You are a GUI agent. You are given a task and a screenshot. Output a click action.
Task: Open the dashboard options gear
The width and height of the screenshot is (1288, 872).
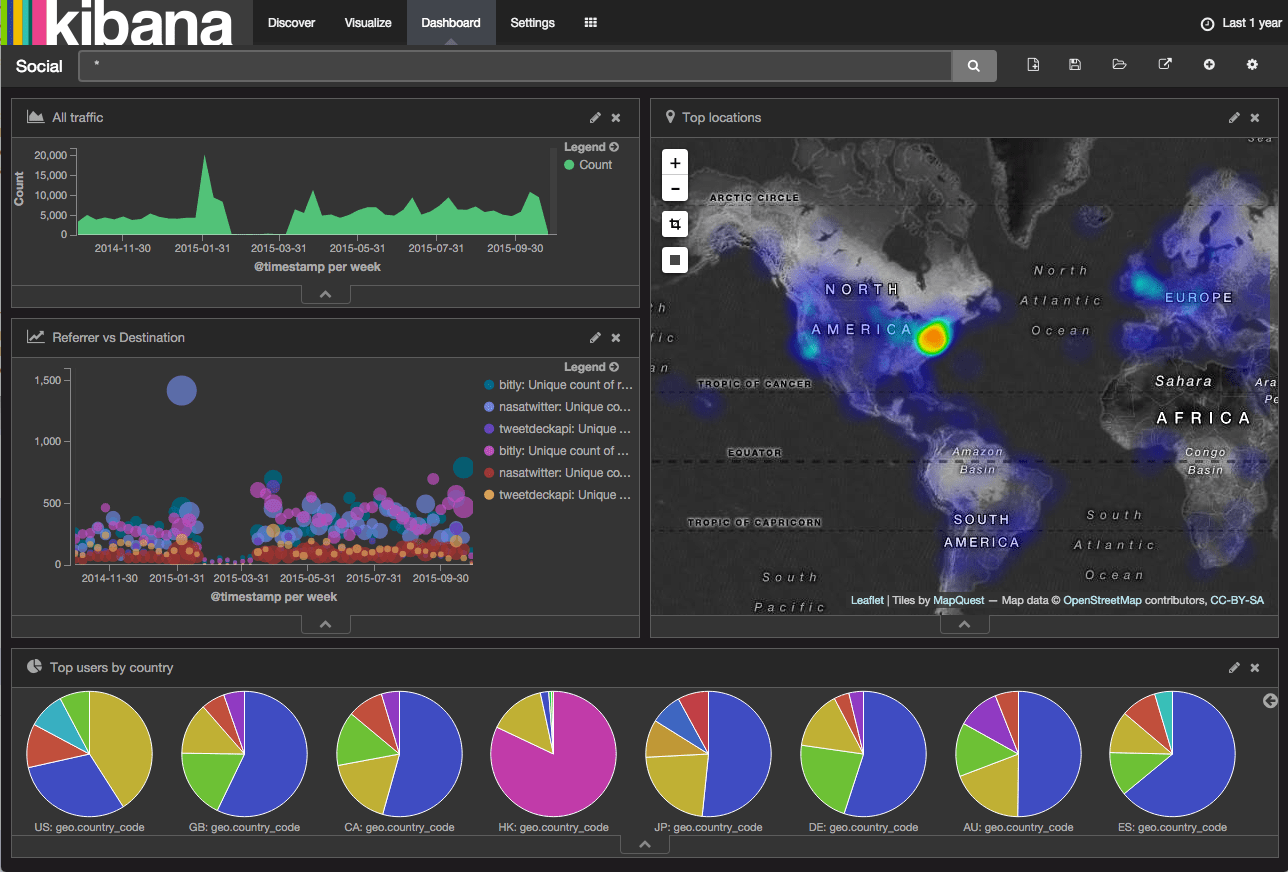[1252, 64]
